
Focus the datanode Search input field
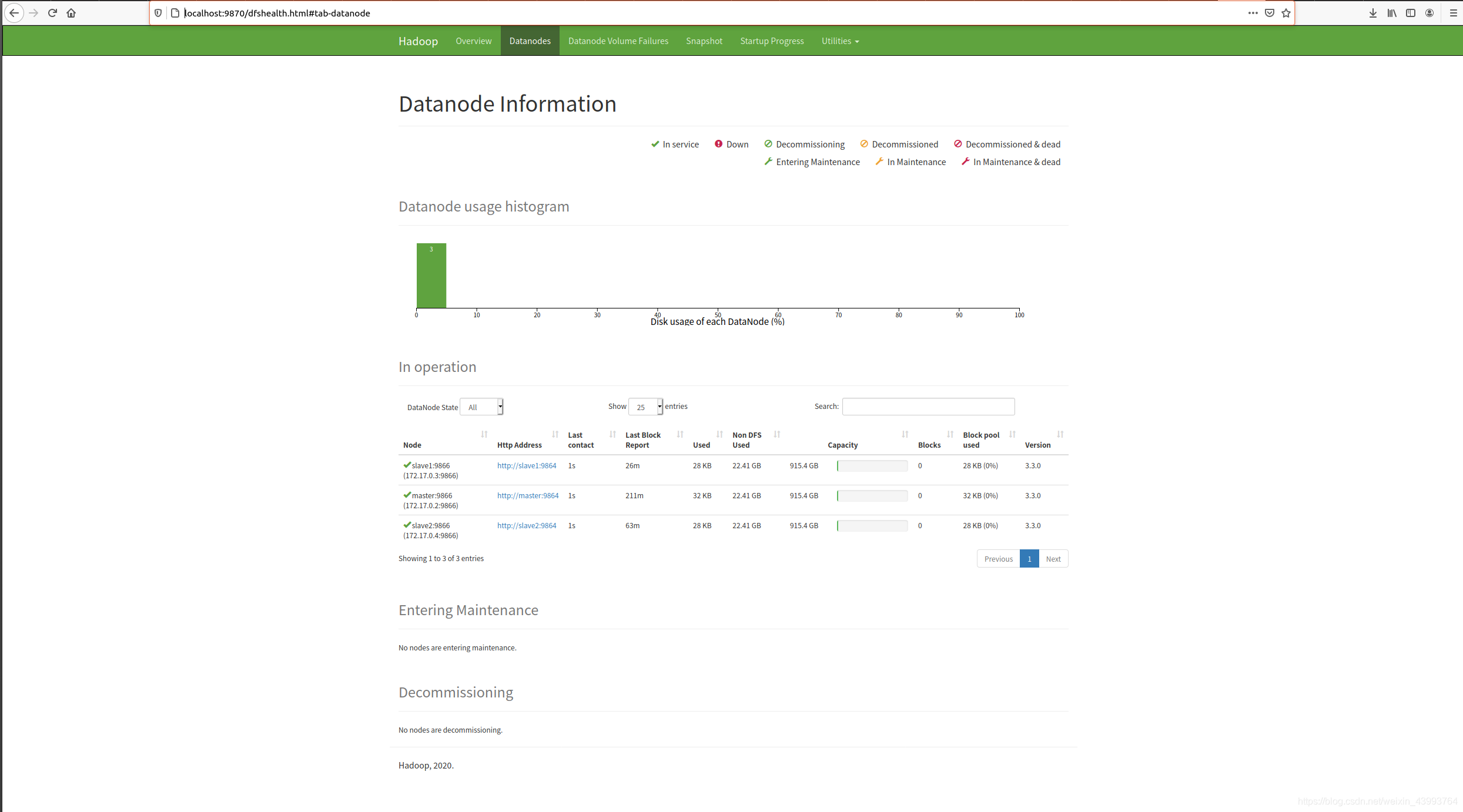click(928, 407)
